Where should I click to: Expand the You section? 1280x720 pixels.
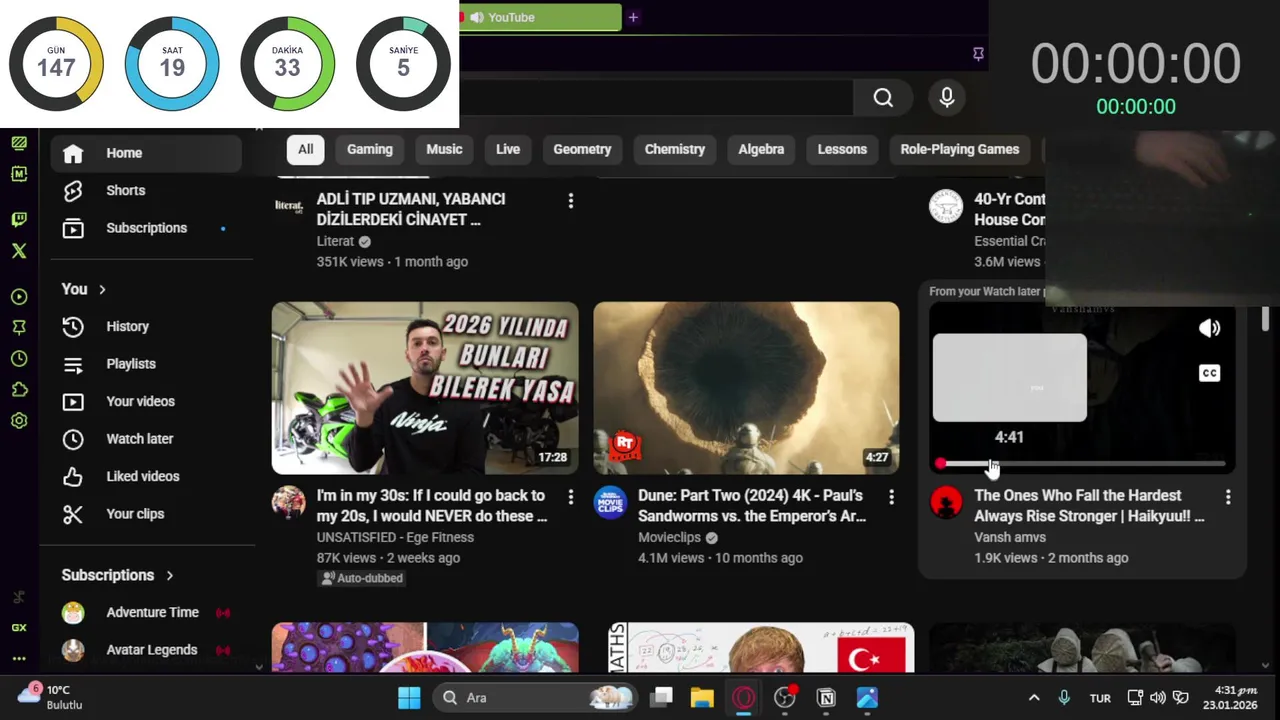coord(84,289)
